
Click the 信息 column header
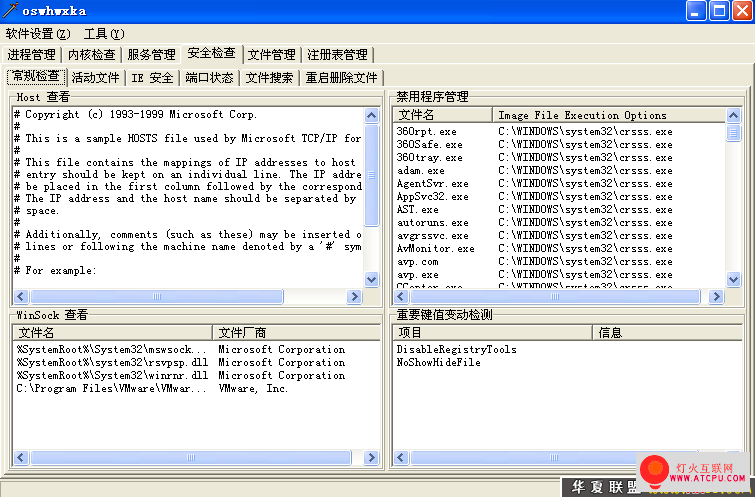point(667,333)
